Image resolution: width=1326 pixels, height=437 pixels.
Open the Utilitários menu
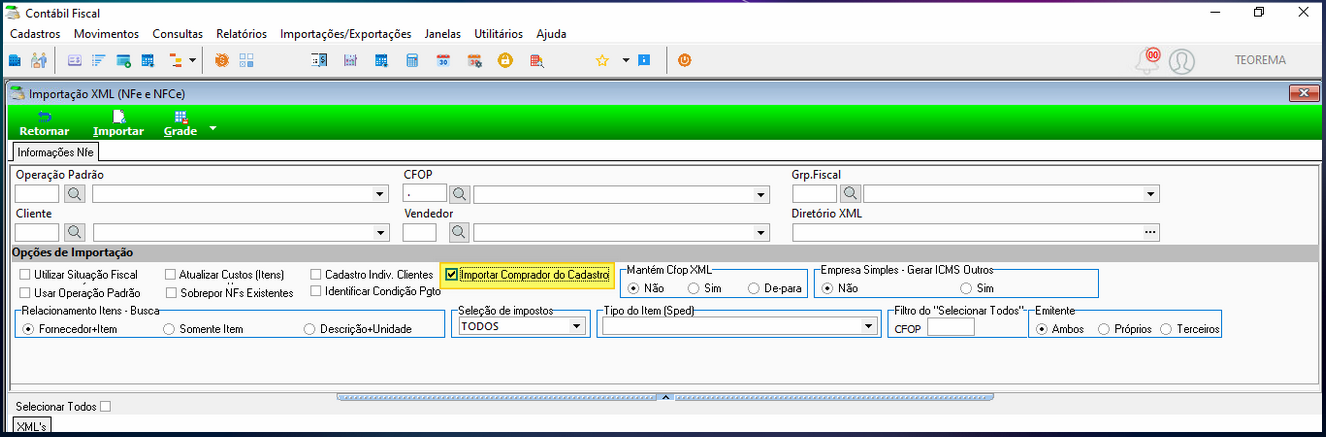498,34
